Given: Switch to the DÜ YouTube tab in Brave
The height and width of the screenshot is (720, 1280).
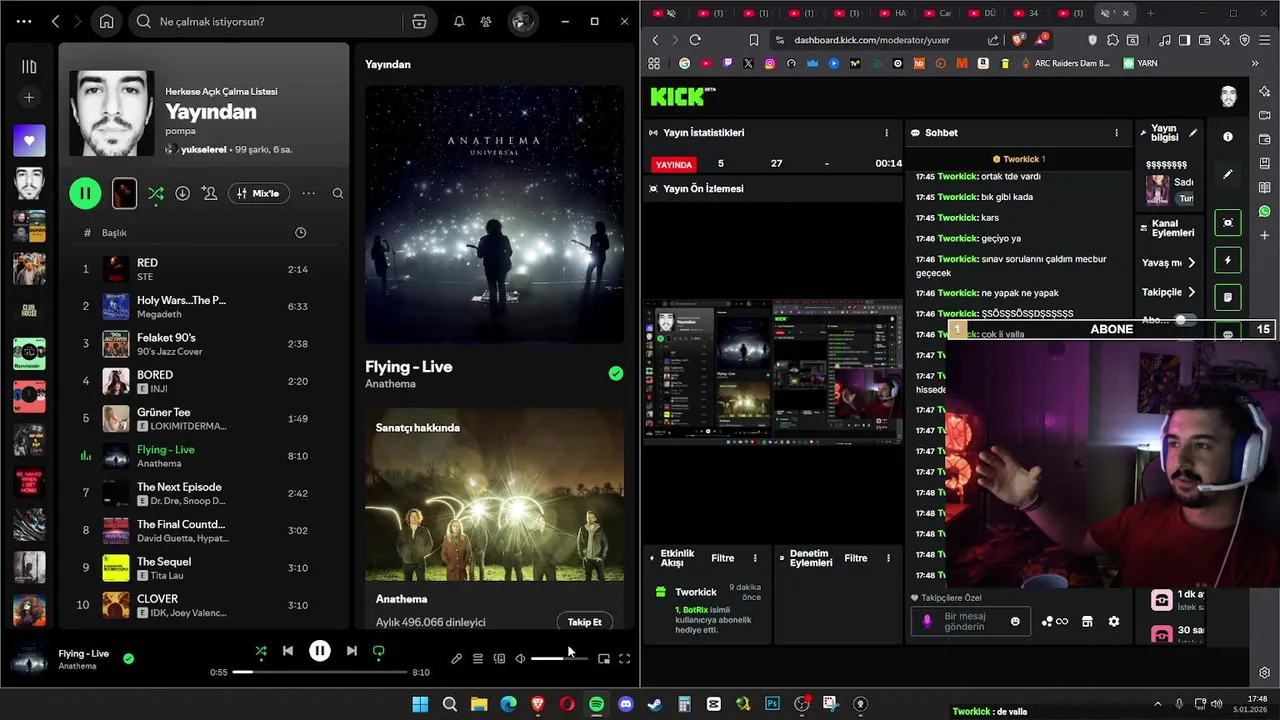Looking at the screenshot, I should tap(983, 13).
